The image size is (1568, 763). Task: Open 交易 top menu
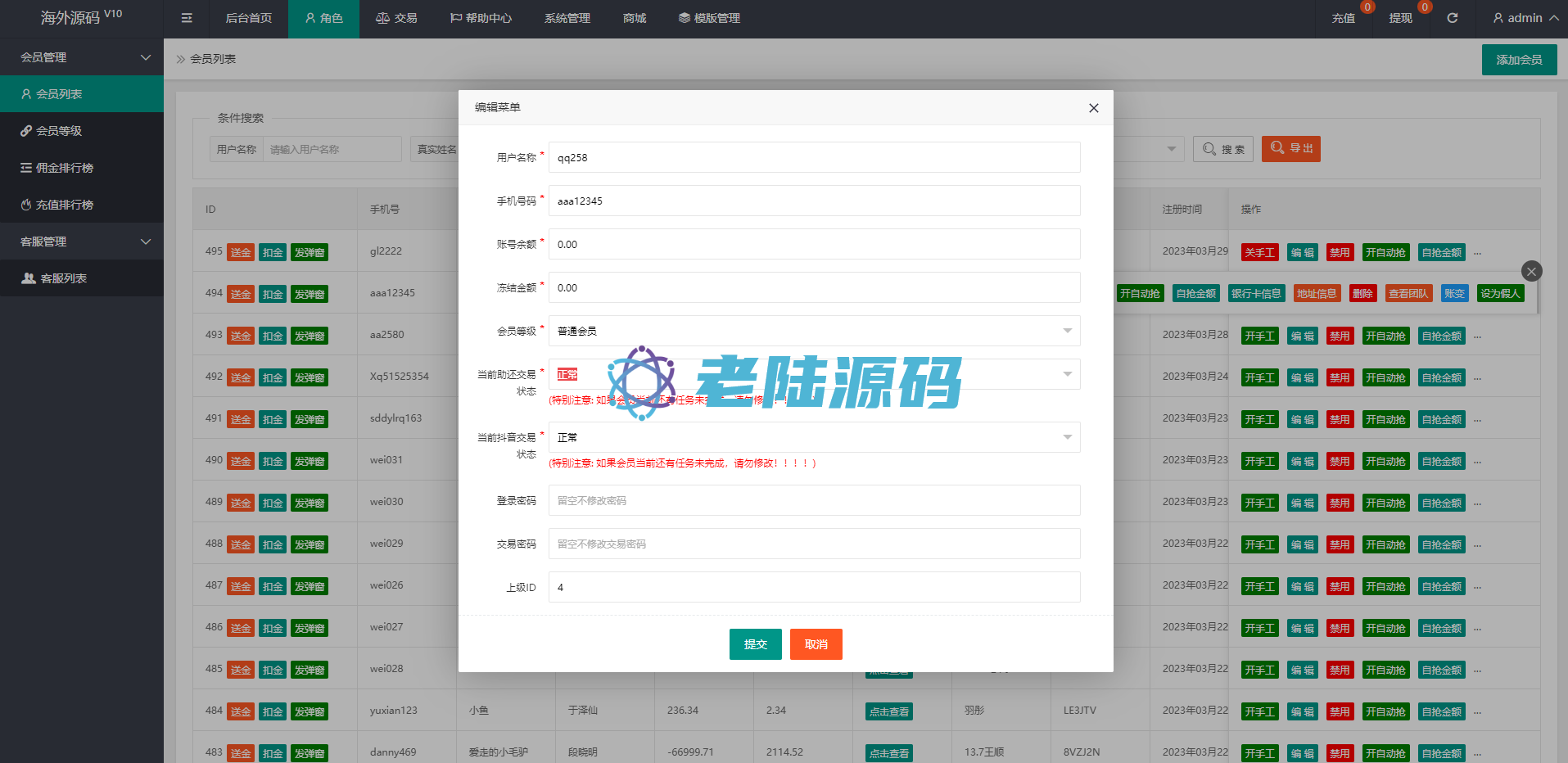[396, 18]
